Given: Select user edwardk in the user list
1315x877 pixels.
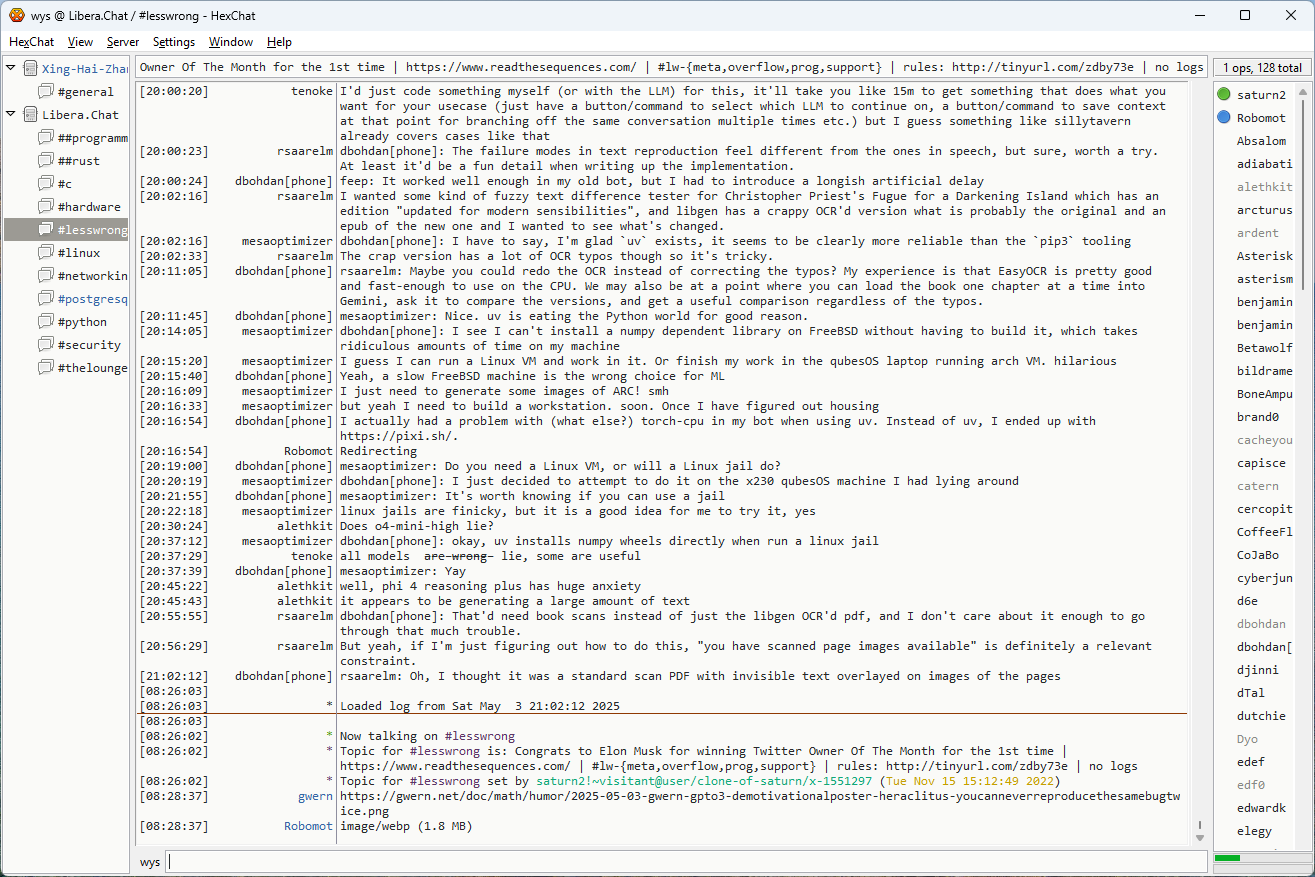Looking at the screenshot, I should click(1261, 808).
